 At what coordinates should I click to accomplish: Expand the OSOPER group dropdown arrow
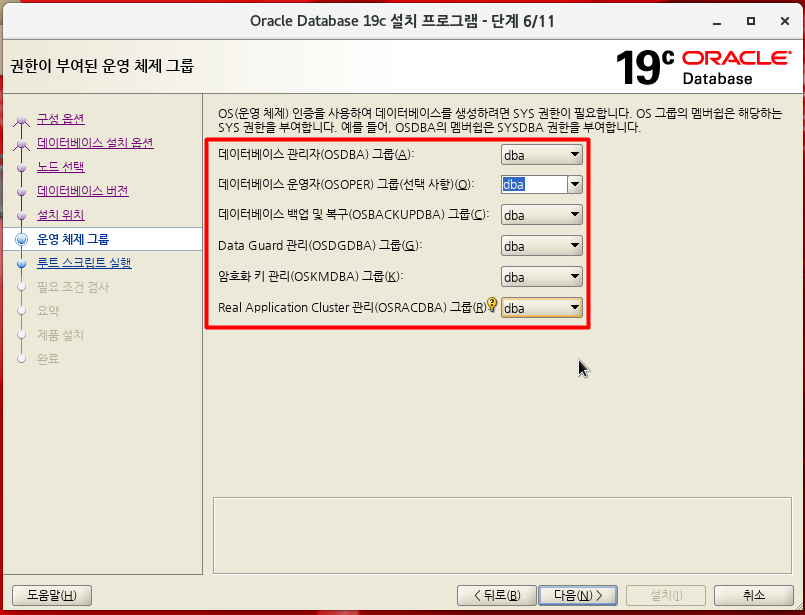575,184
